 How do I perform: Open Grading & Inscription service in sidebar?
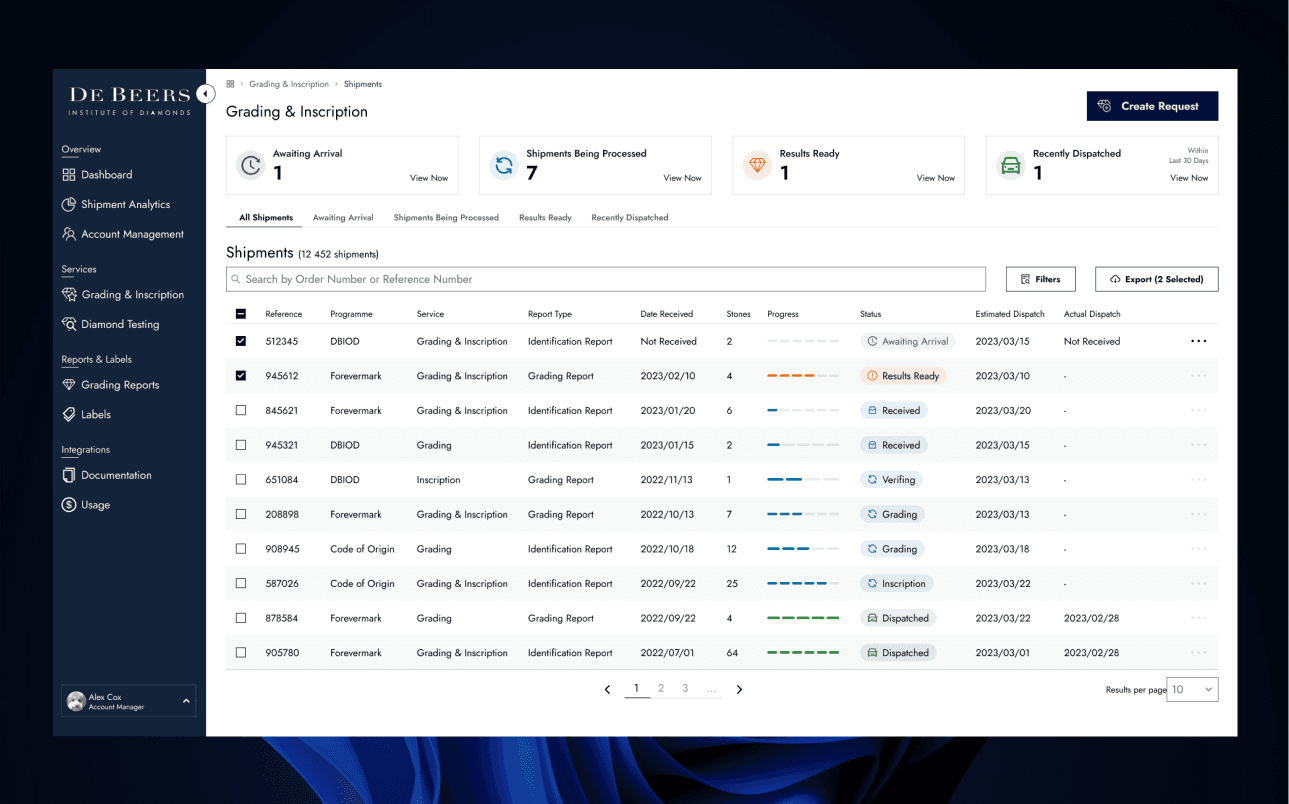[123, 295]
